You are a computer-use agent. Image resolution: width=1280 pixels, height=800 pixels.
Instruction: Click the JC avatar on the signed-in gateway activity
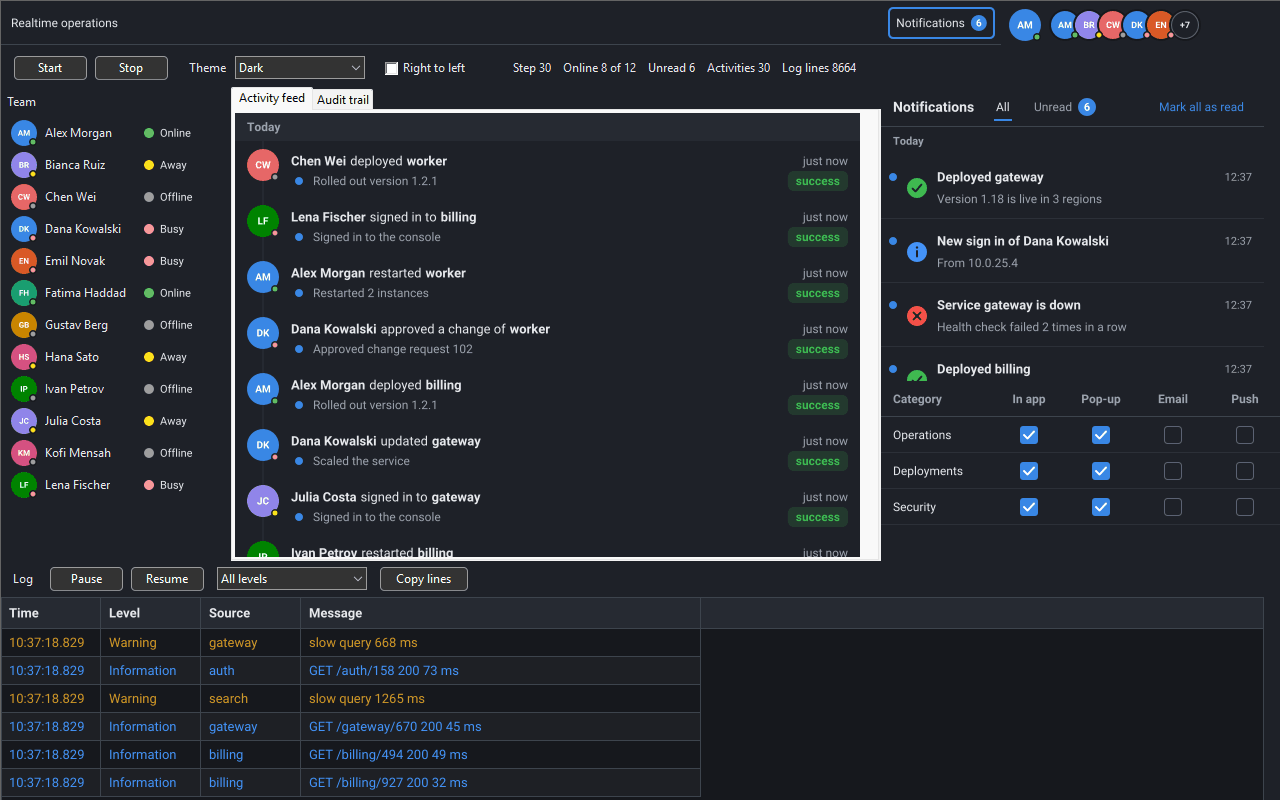click(263, 501)
